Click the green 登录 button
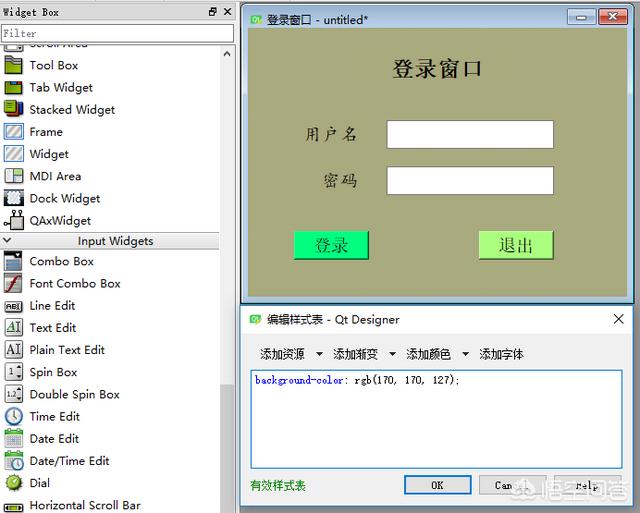 pos(331,245)
